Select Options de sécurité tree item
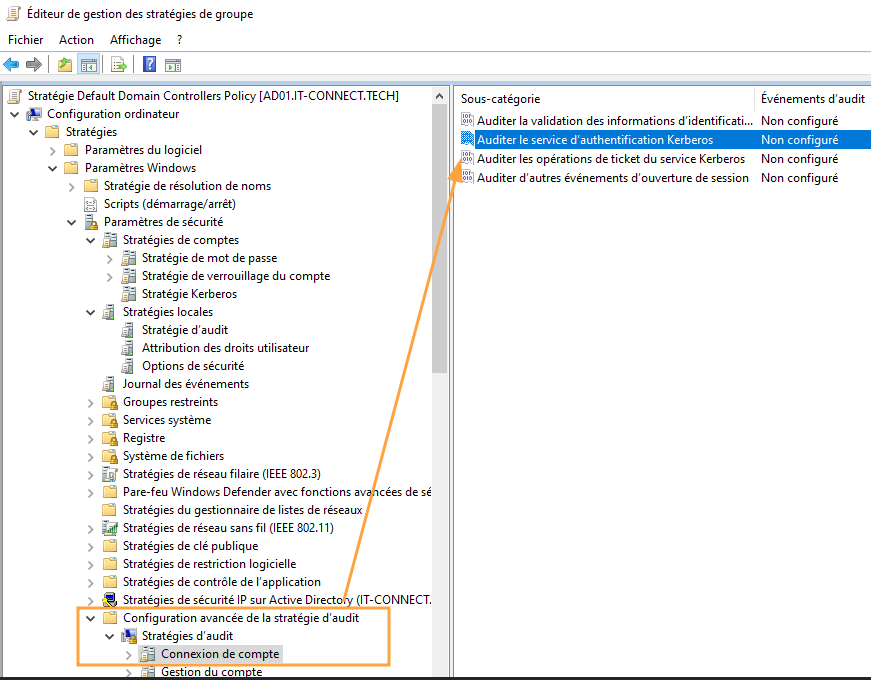 [193, 366]
